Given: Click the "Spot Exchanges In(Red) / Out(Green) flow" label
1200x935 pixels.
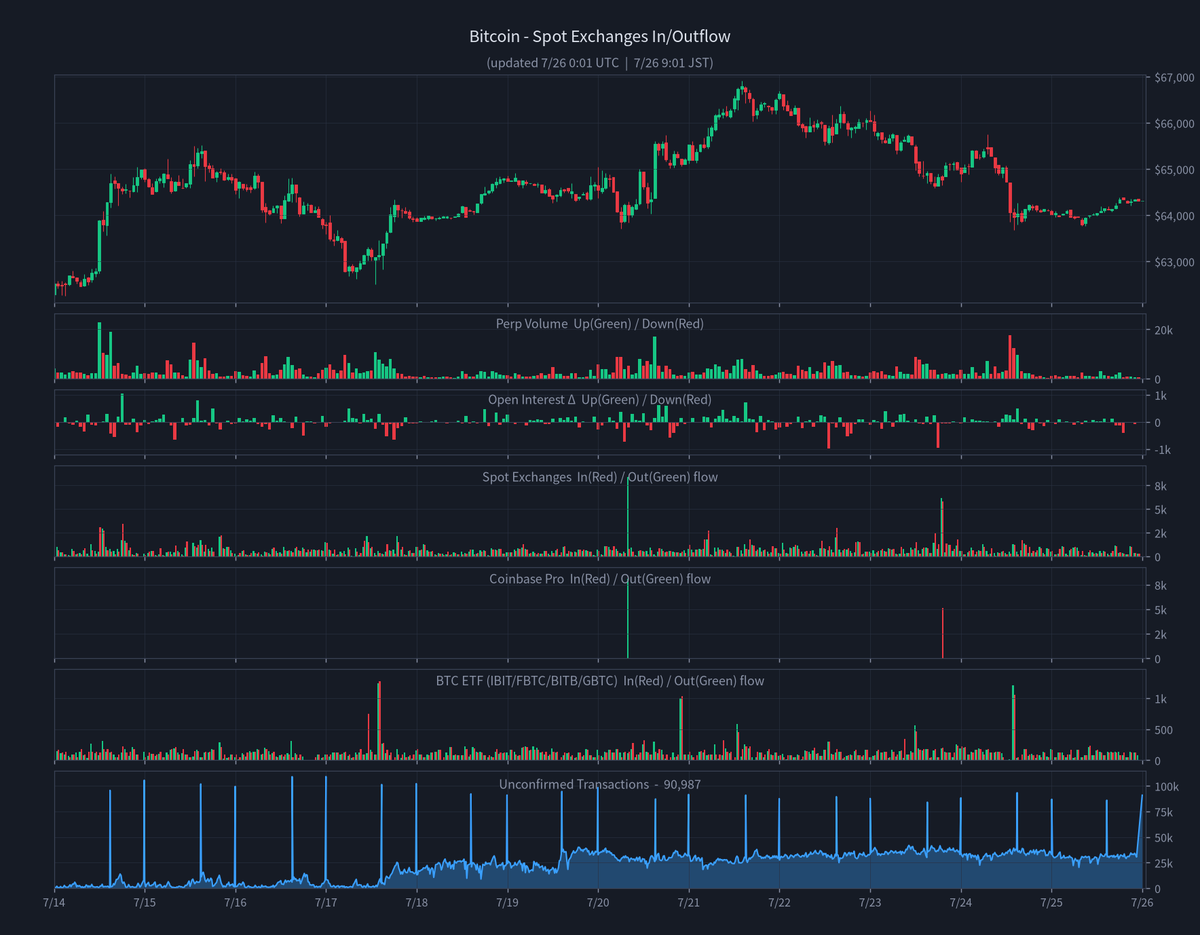Looking at the screenshot, I should pos(600,477).
